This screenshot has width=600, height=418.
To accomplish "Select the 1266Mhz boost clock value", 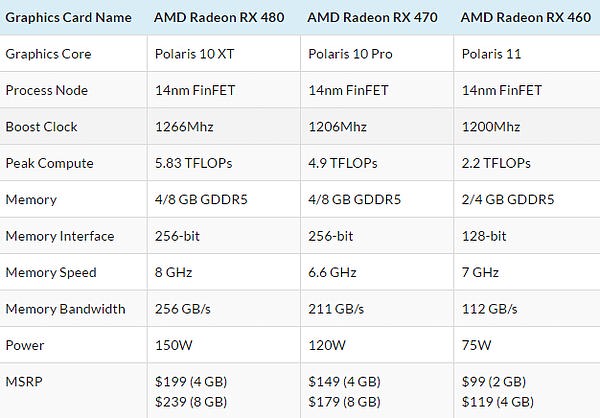I will click(x=184, y=127).
